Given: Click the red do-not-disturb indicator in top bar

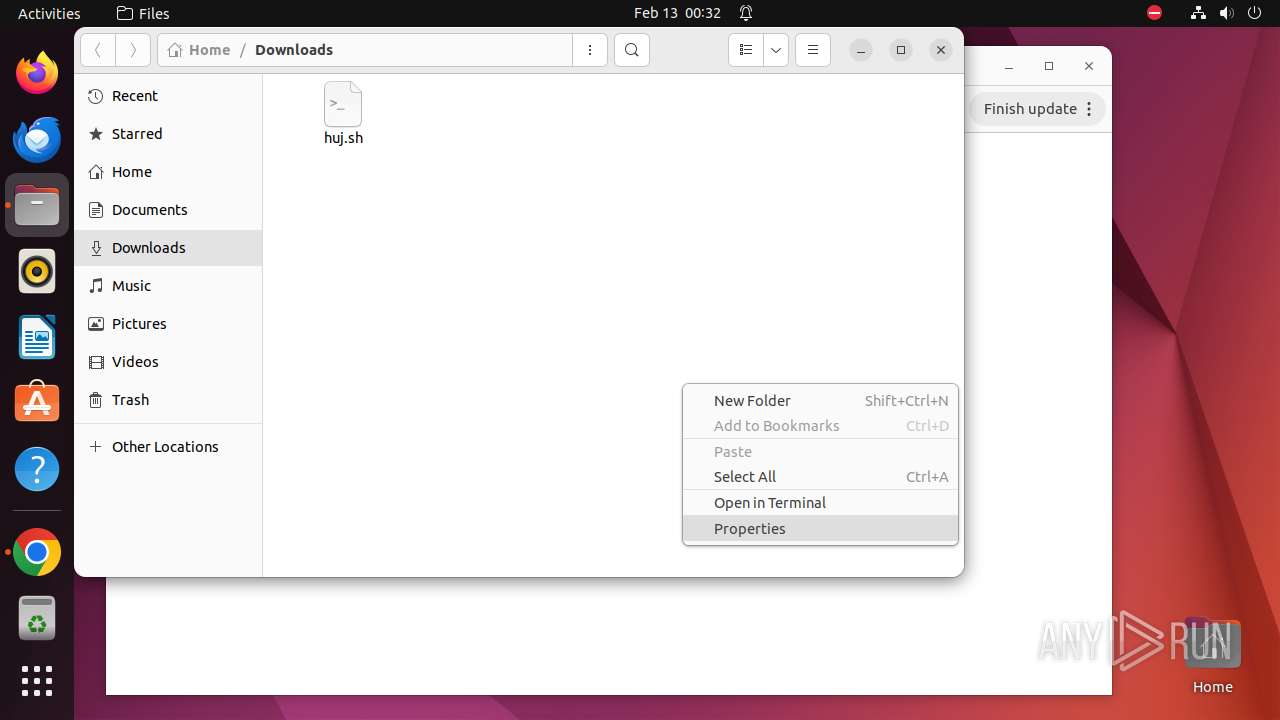Looking at the screenshot, I should [x=1154, y=13].
